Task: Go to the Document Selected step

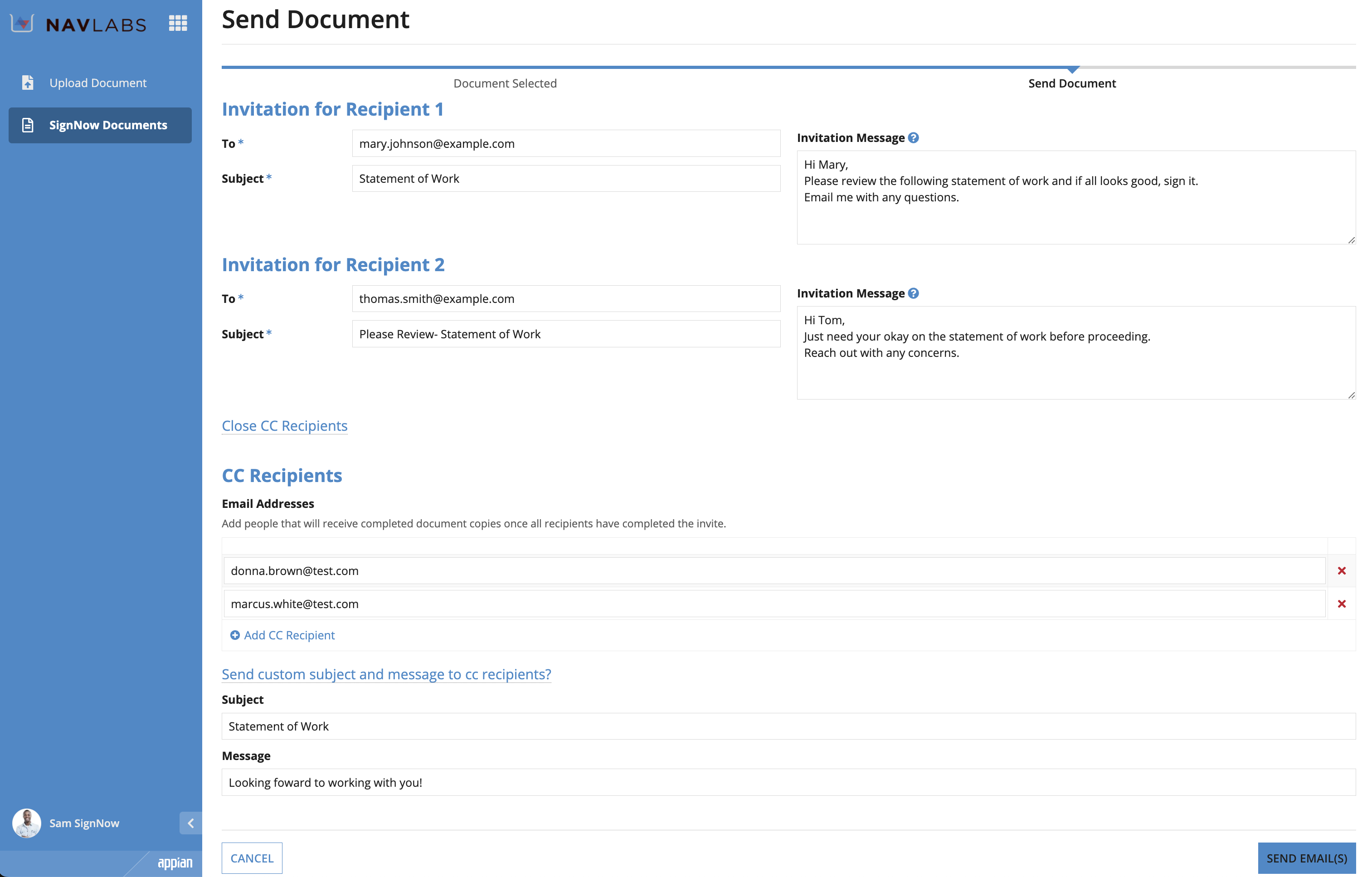Action: pos(505,83)
